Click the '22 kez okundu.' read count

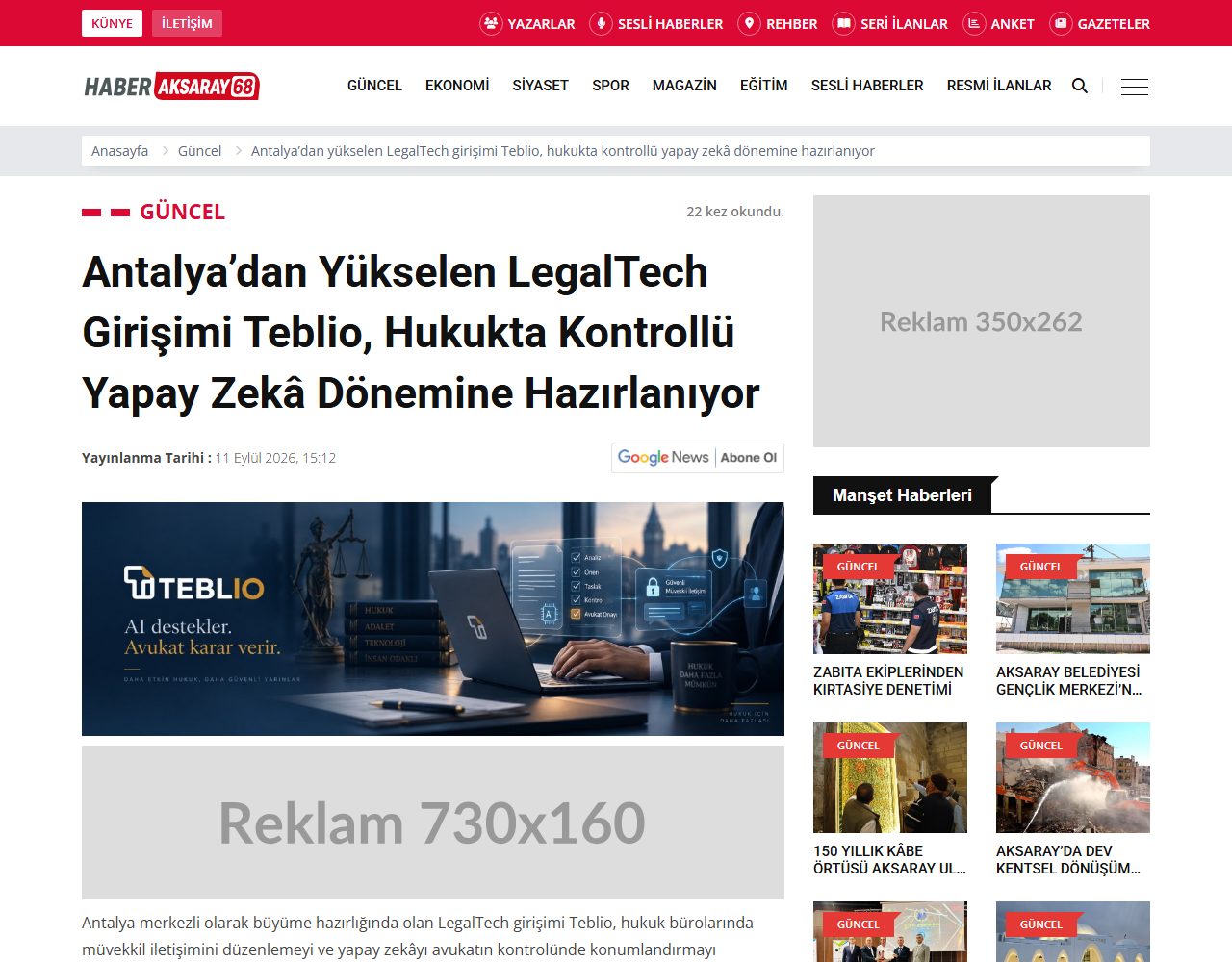click(x=735, y=212)
